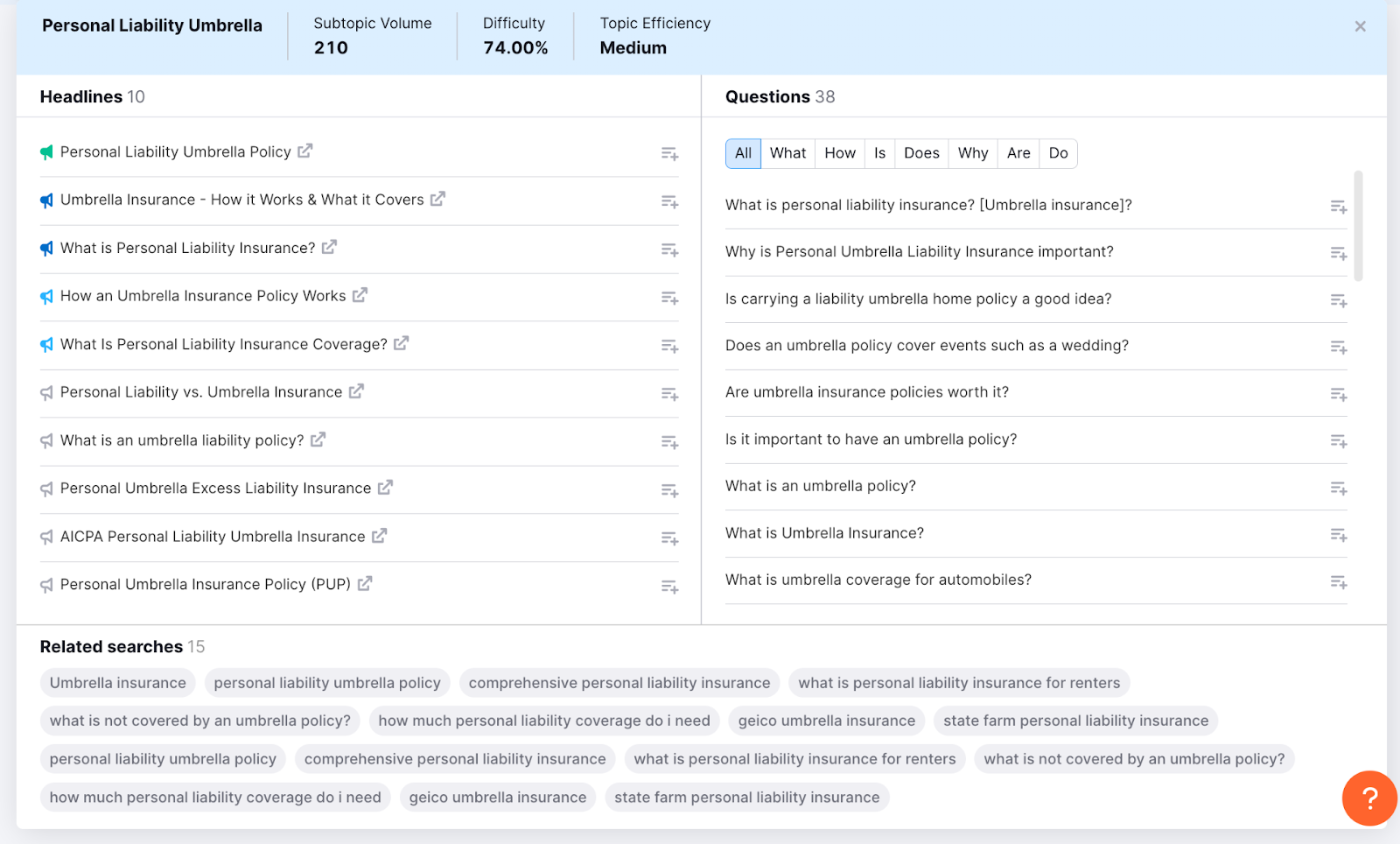
Task: Click the megaphone icon beside "Umbrella Insurance - How it Works"
Action: pyautogui.click(x=45, y=200)
